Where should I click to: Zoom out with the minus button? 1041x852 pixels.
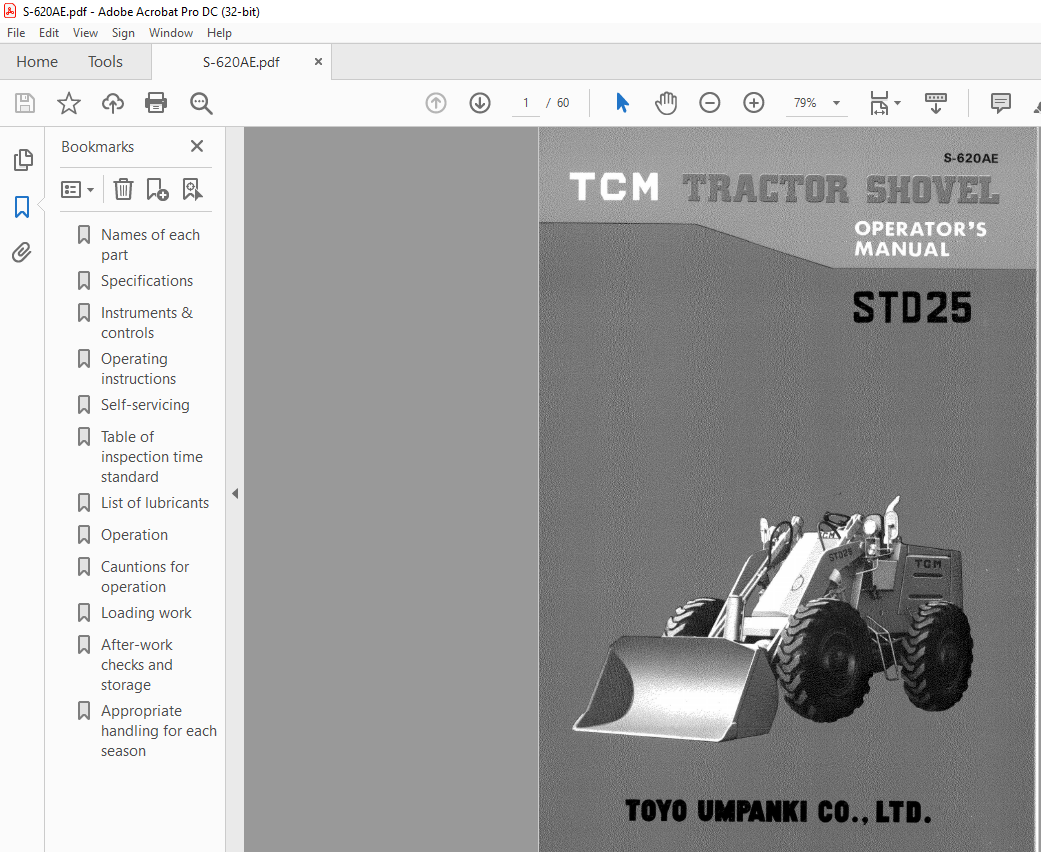tap(710, 103)
